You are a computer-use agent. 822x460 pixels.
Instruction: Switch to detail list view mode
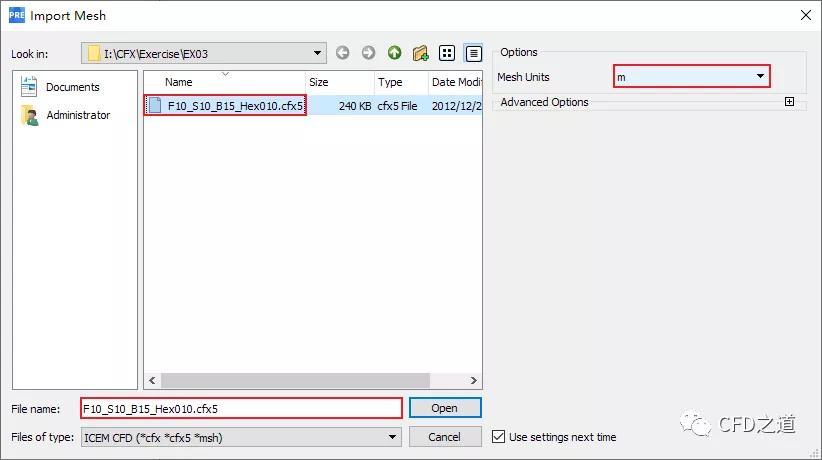click(x=473, y=53)
